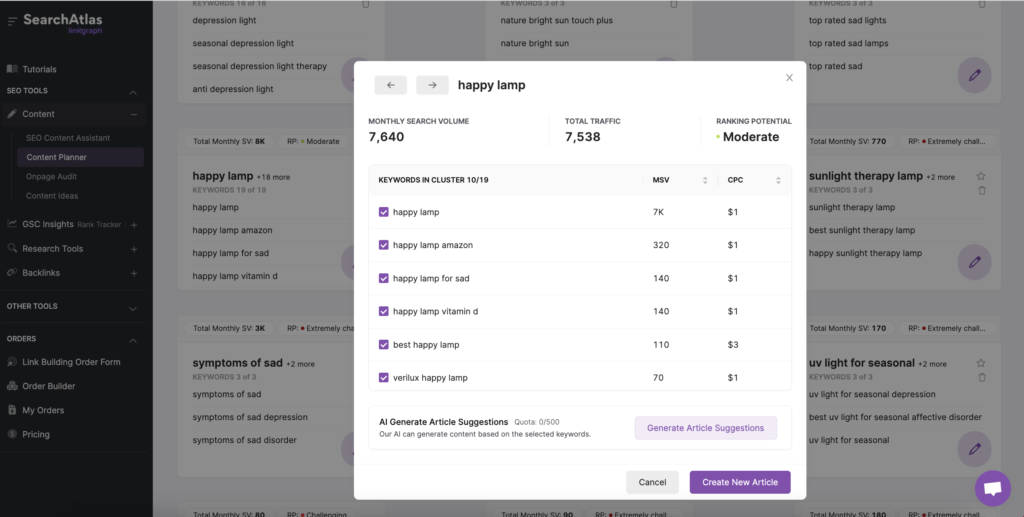1024x517 pixels.
Task: Click the Quota: 0/500 text
Action: (x=537, y=422)
